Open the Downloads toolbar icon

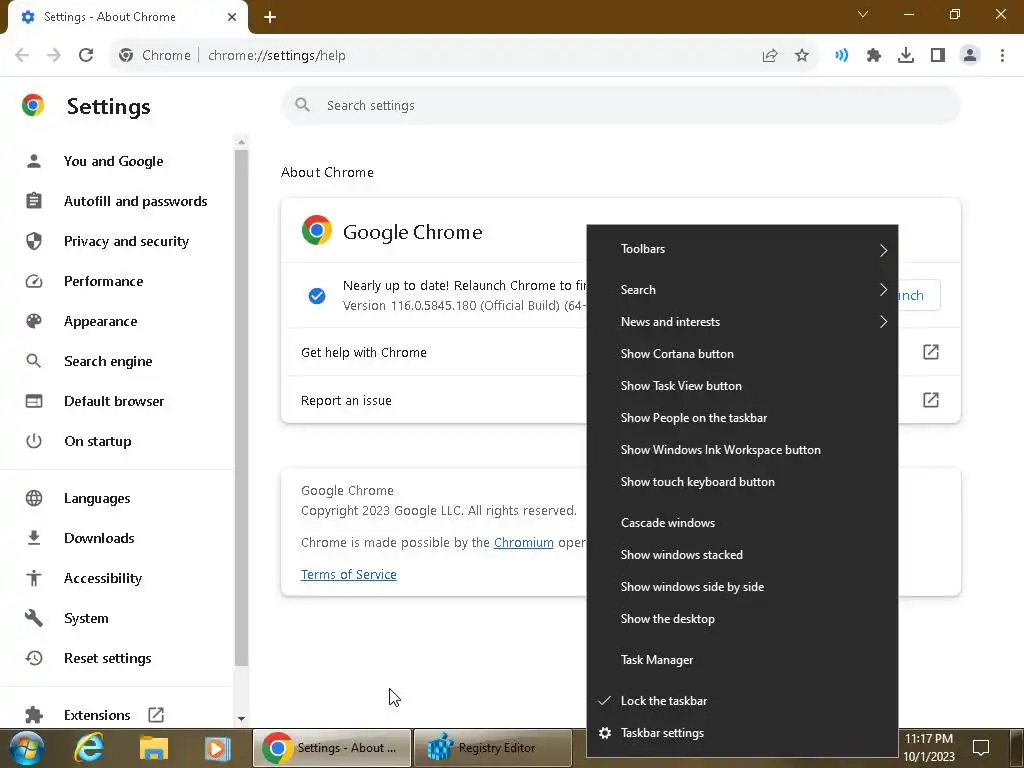(906, 56)
